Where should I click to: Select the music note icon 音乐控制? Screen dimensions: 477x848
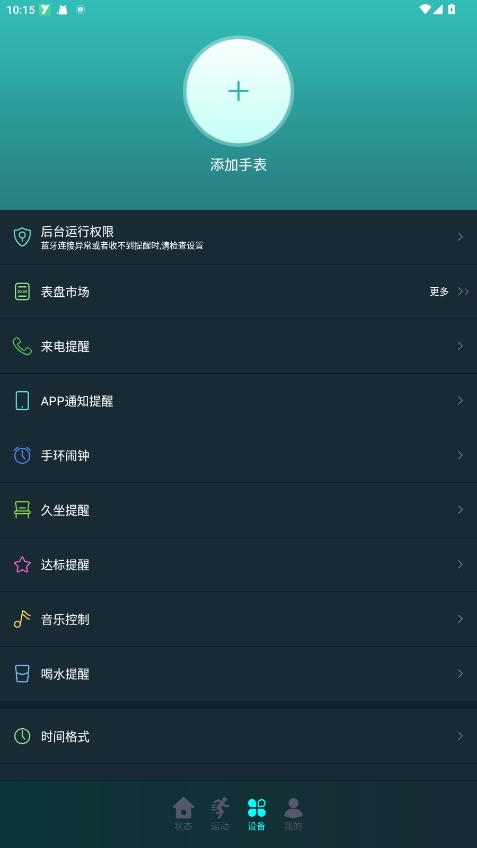tap(22, 619)
